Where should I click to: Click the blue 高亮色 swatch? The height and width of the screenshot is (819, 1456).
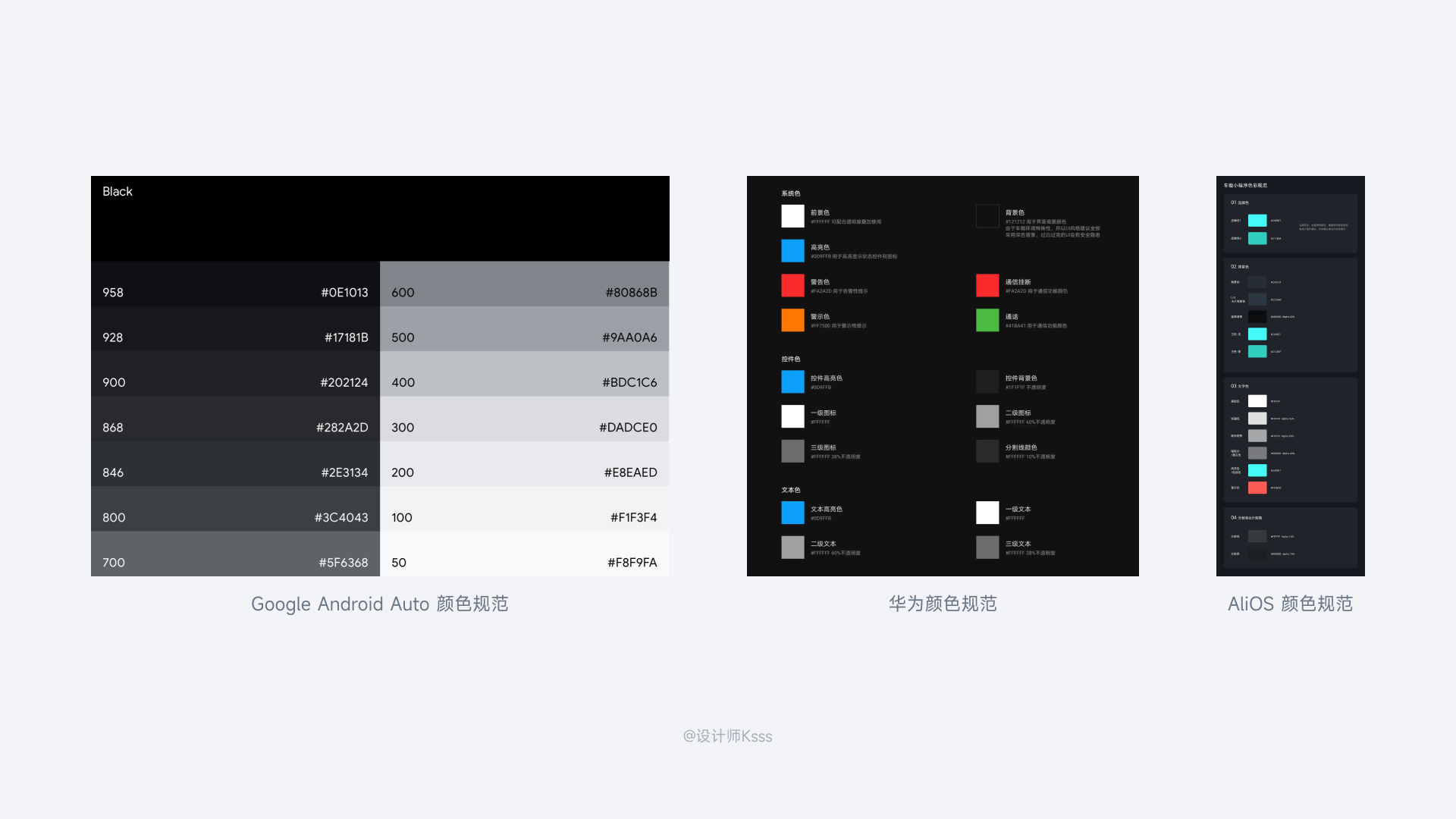pyautogui.click(x=792, y=250)
